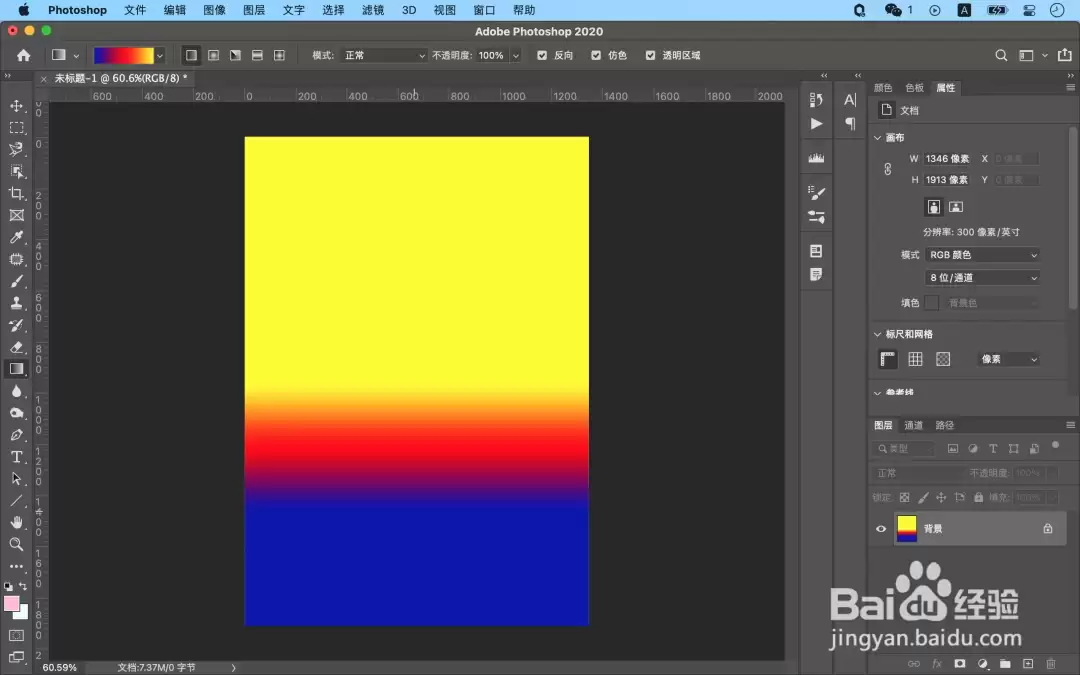Viewport: 1080px width, 675px height.
Task: Open the 模式 blend mode dropdown
Action: pos(385,55)
